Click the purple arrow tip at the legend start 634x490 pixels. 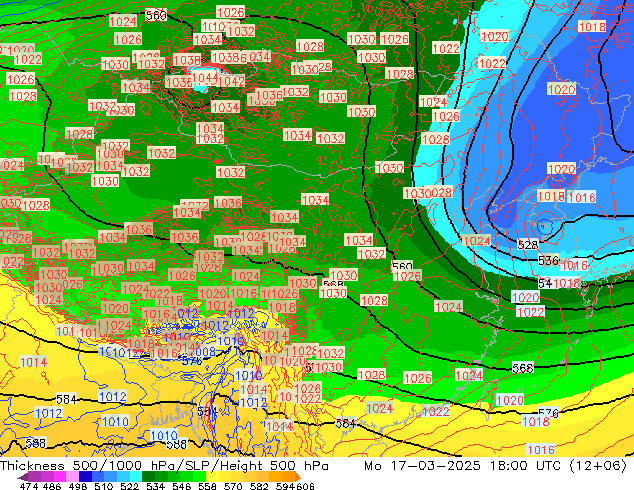tap(22, 477)
